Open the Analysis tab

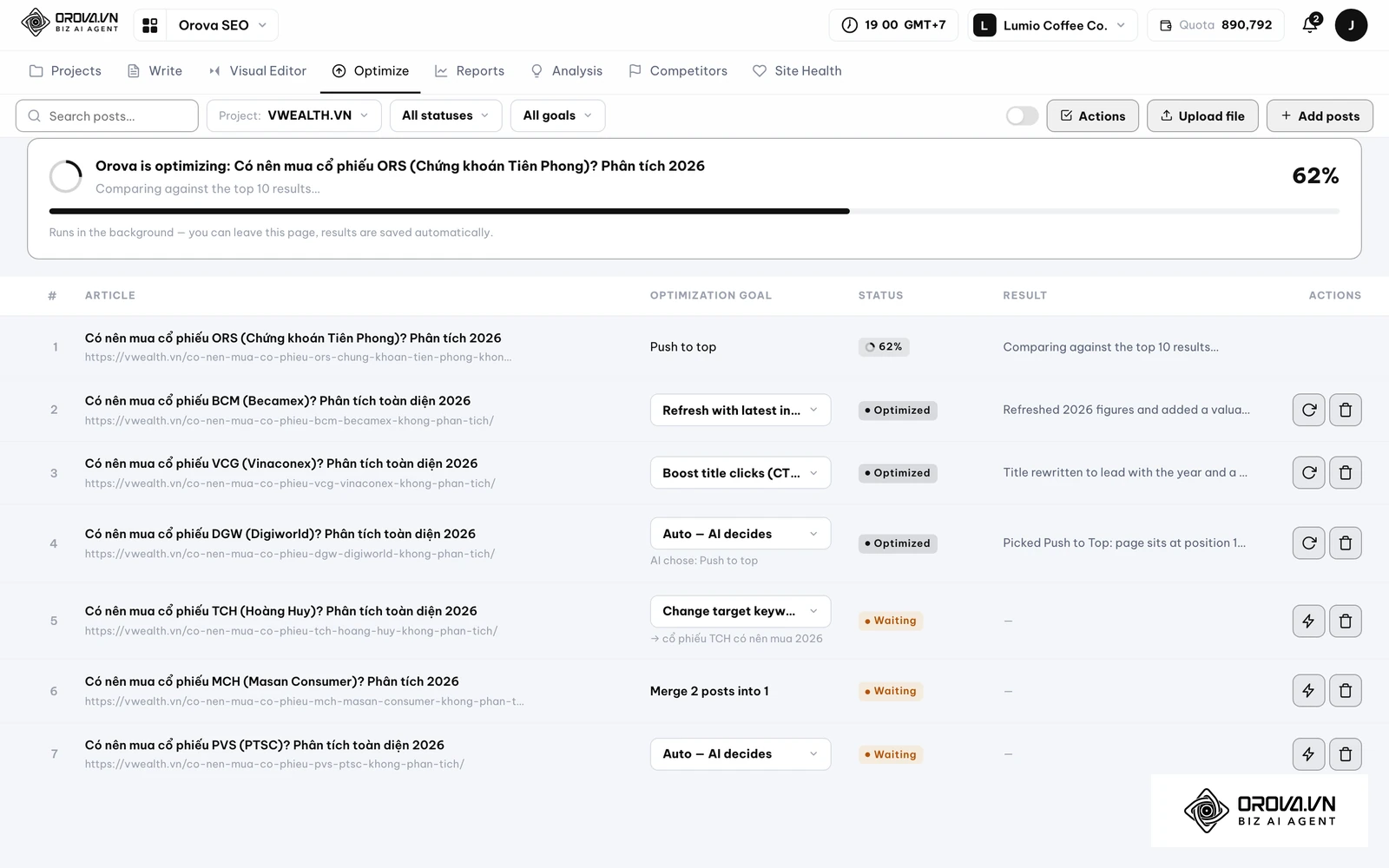point(566,71)
